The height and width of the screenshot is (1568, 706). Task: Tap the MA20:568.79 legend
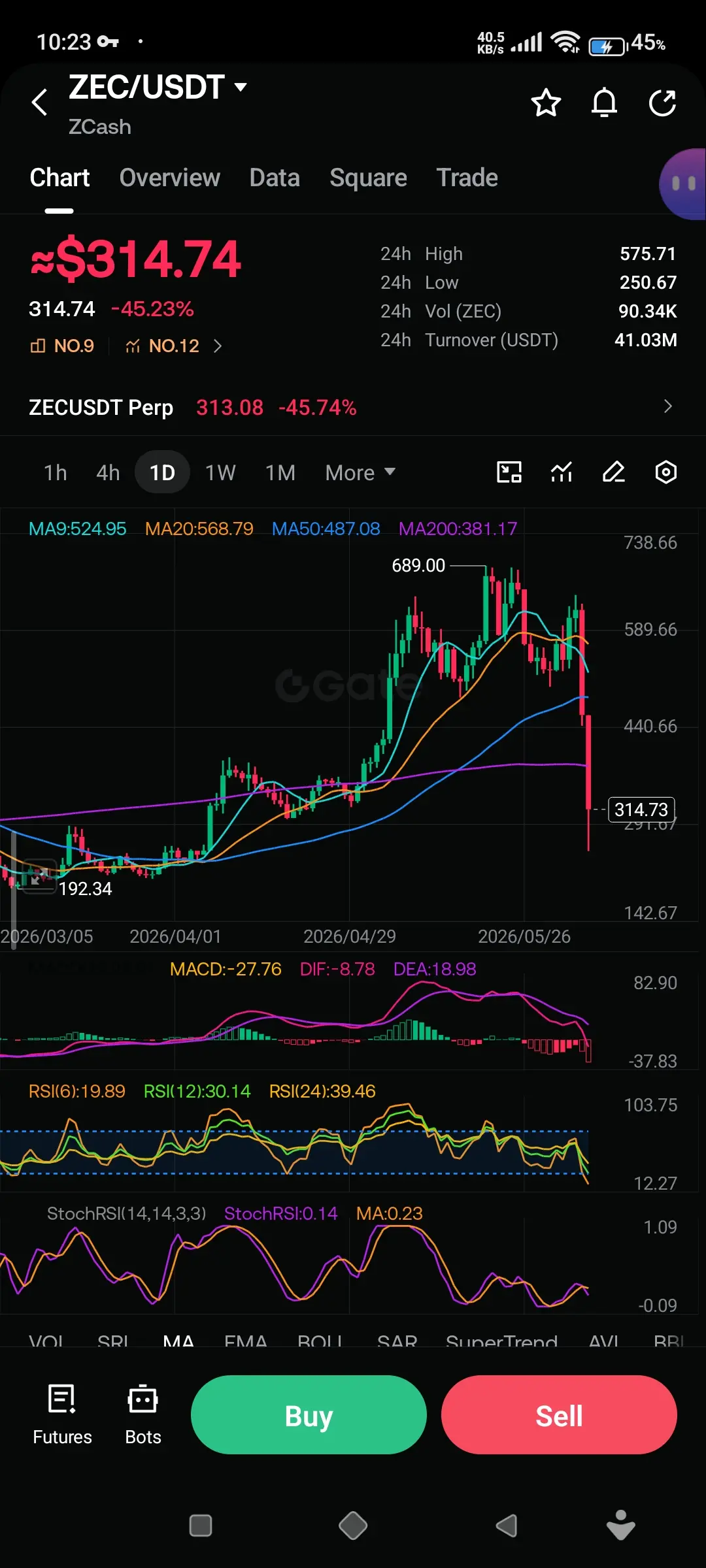click(x=199, y=529)
